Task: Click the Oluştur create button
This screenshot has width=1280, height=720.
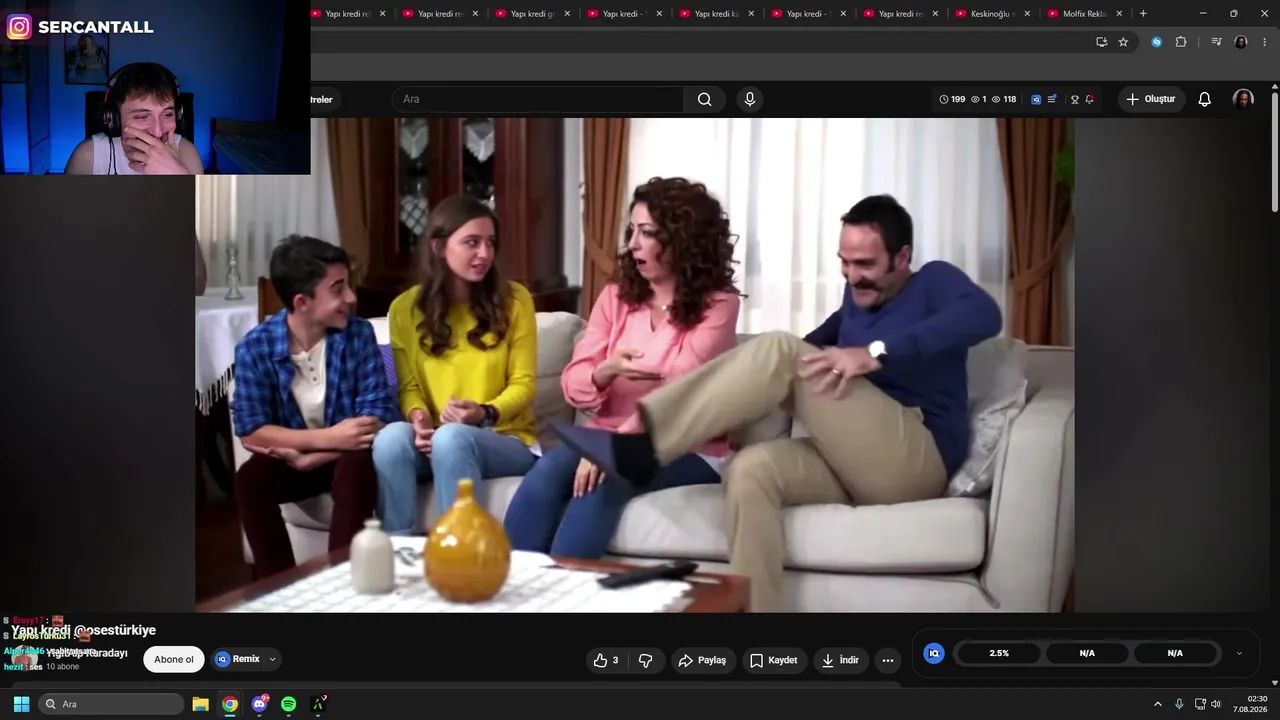Action: pyautogui.click(x=1151, y=99)
